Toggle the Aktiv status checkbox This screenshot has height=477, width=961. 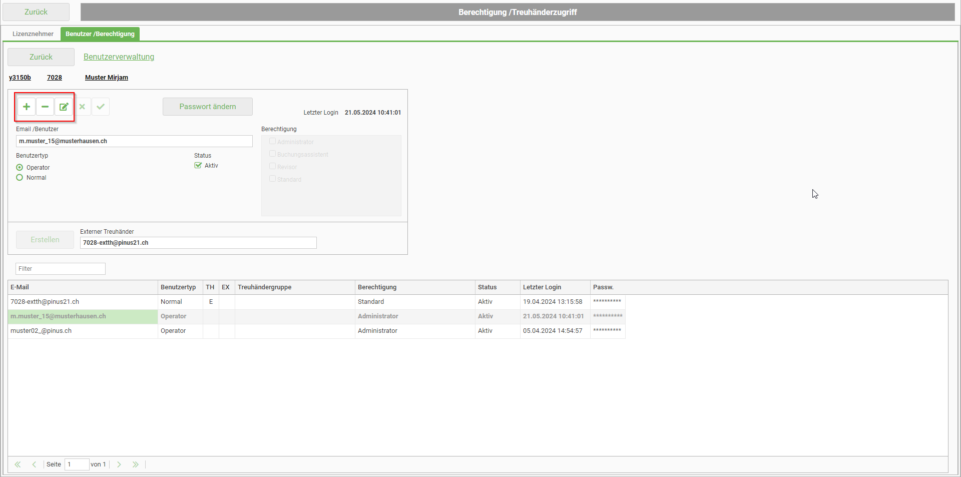[x=198, y=166]
